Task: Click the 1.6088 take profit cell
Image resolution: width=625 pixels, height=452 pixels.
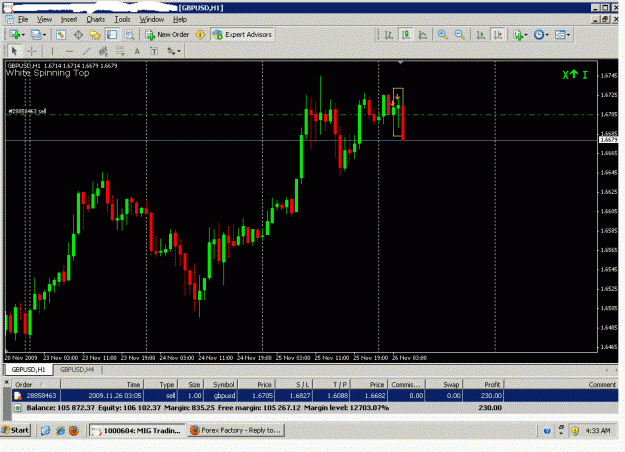Action: click(x=332, y=396)
